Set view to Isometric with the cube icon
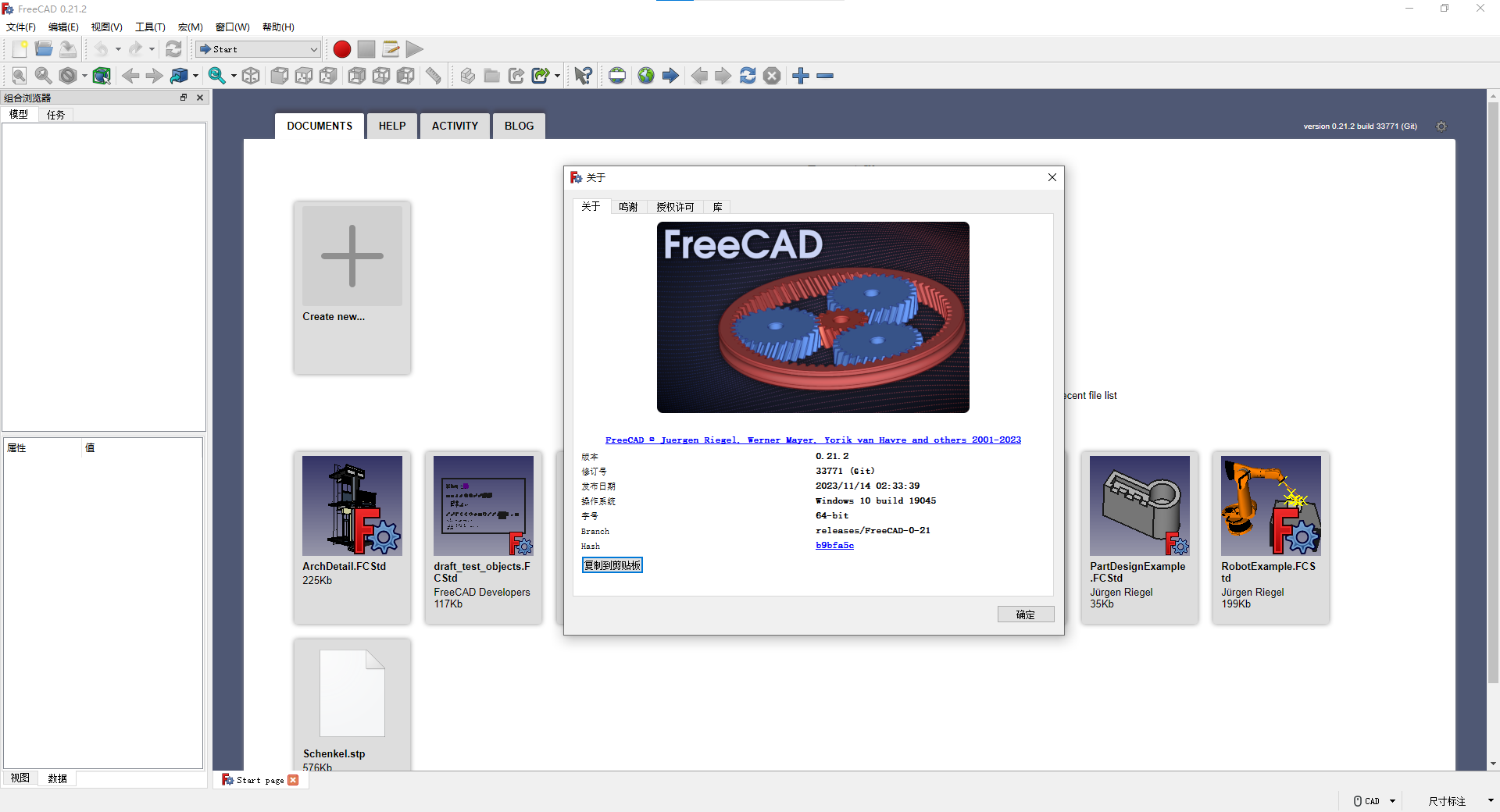 [251, 76]
